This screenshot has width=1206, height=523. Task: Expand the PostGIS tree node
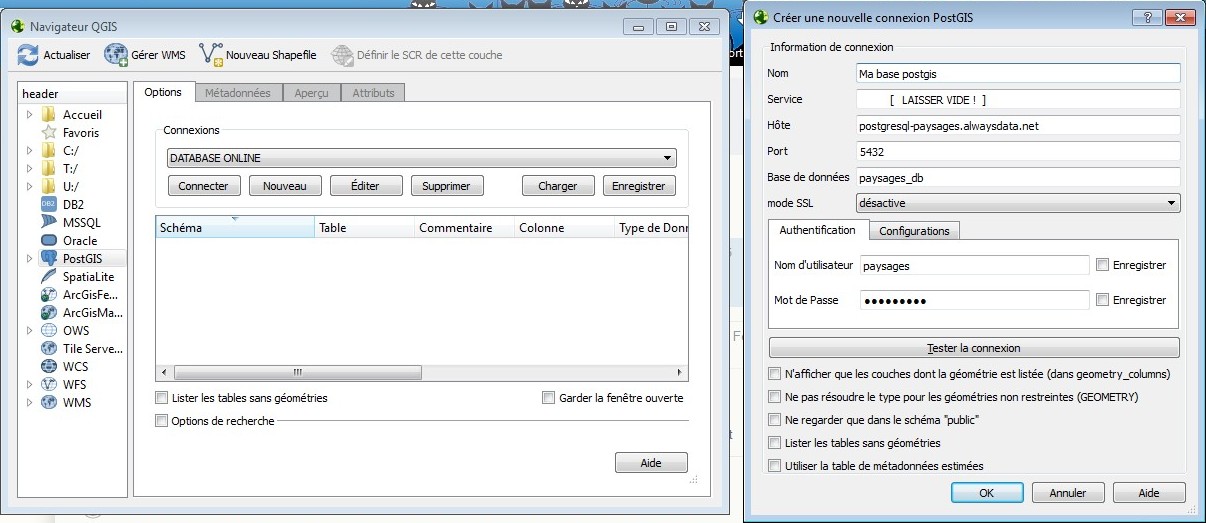[30, 259]
